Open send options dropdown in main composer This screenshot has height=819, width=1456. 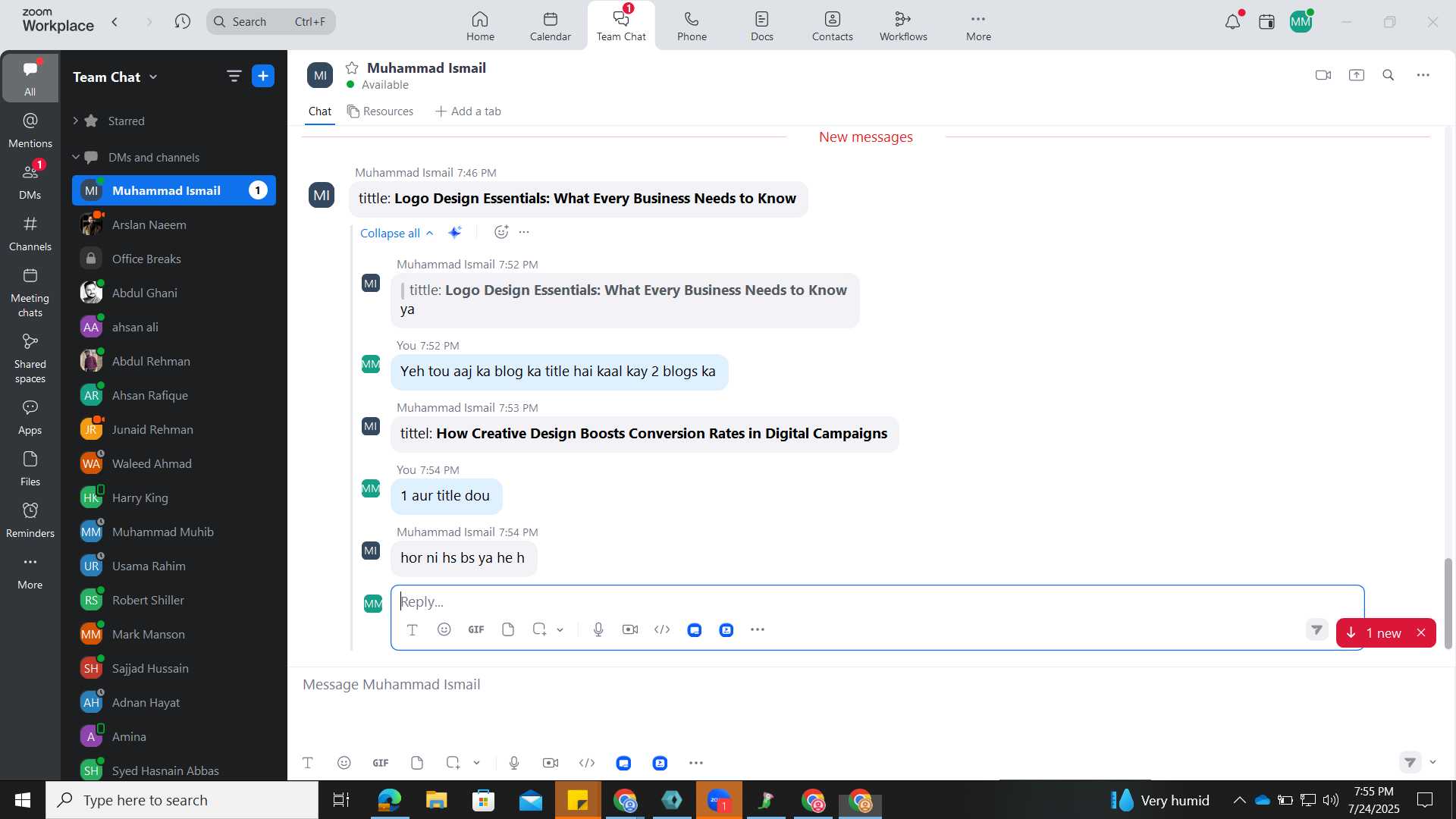pyautogui.click(x=1432, y=762)
